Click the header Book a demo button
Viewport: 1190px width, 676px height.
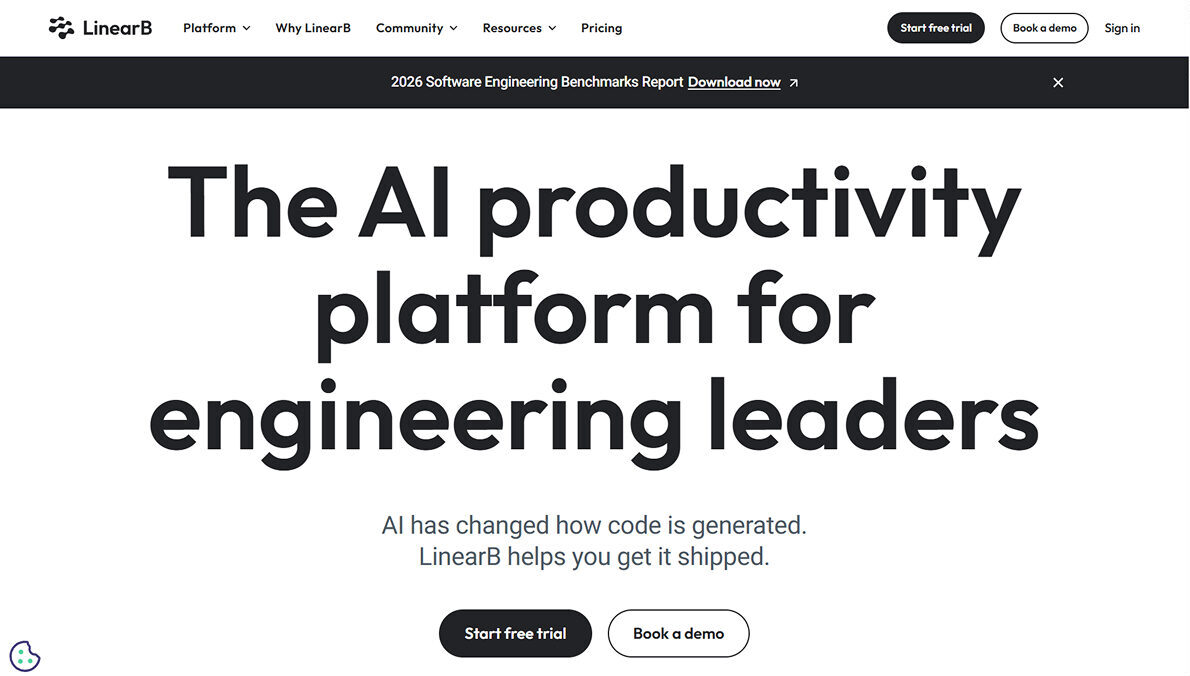point(1044,28)
